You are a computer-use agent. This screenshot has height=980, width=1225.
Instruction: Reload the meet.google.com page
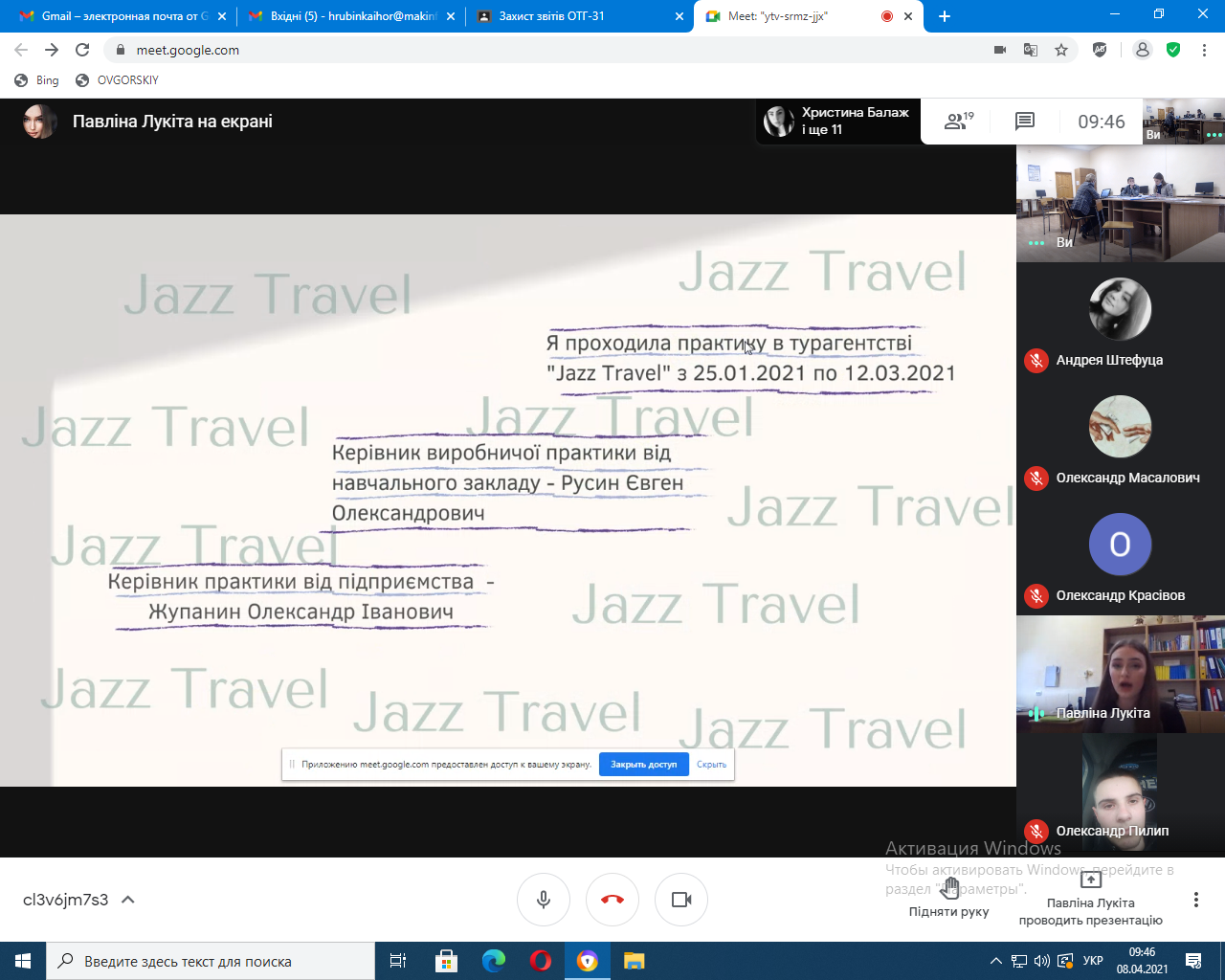click(82, 50)
